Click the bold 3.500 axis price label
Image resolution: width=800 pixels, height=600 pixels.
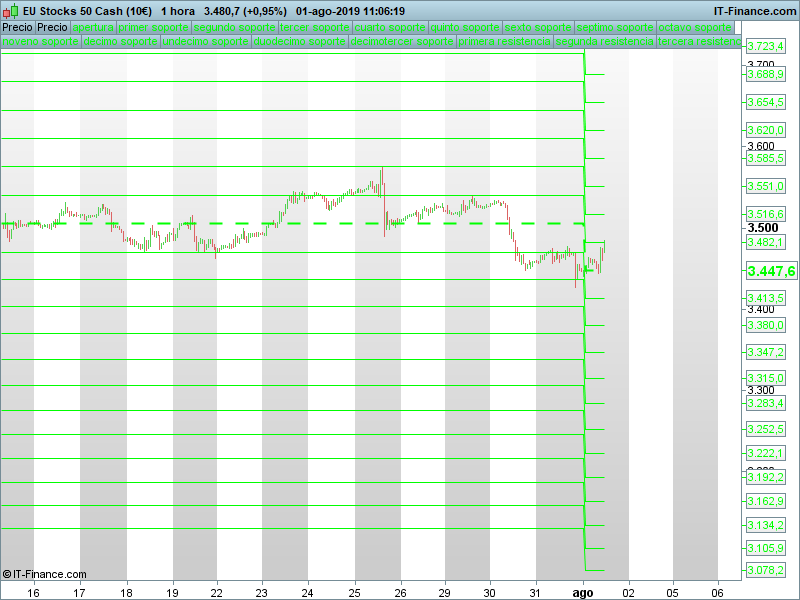(763, 228)
